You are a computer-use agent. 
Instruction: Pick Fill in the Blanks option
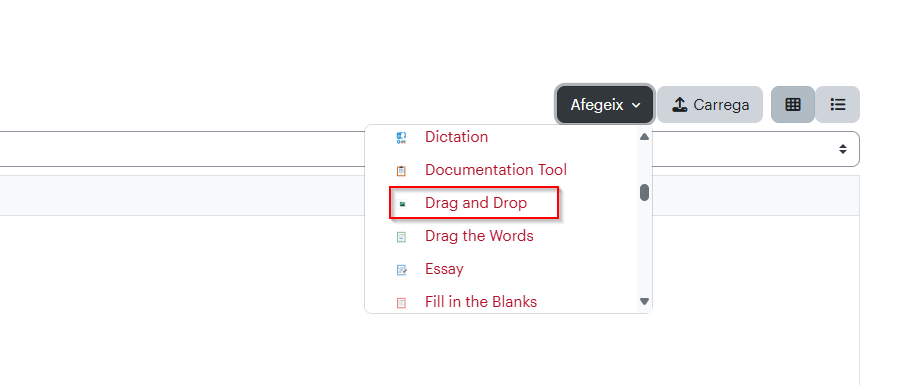(480, 301)
